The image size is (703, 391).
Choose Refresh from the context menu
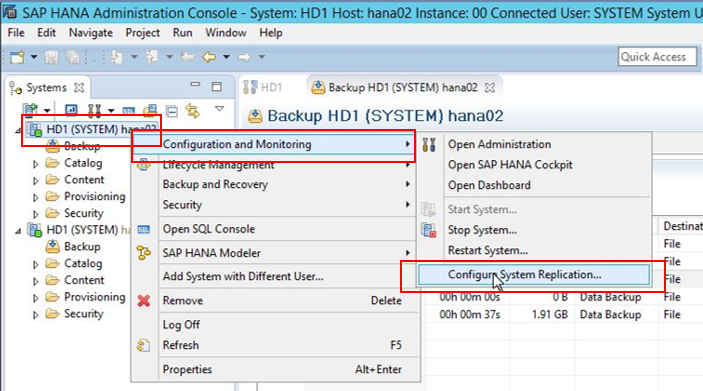(273, 345)
